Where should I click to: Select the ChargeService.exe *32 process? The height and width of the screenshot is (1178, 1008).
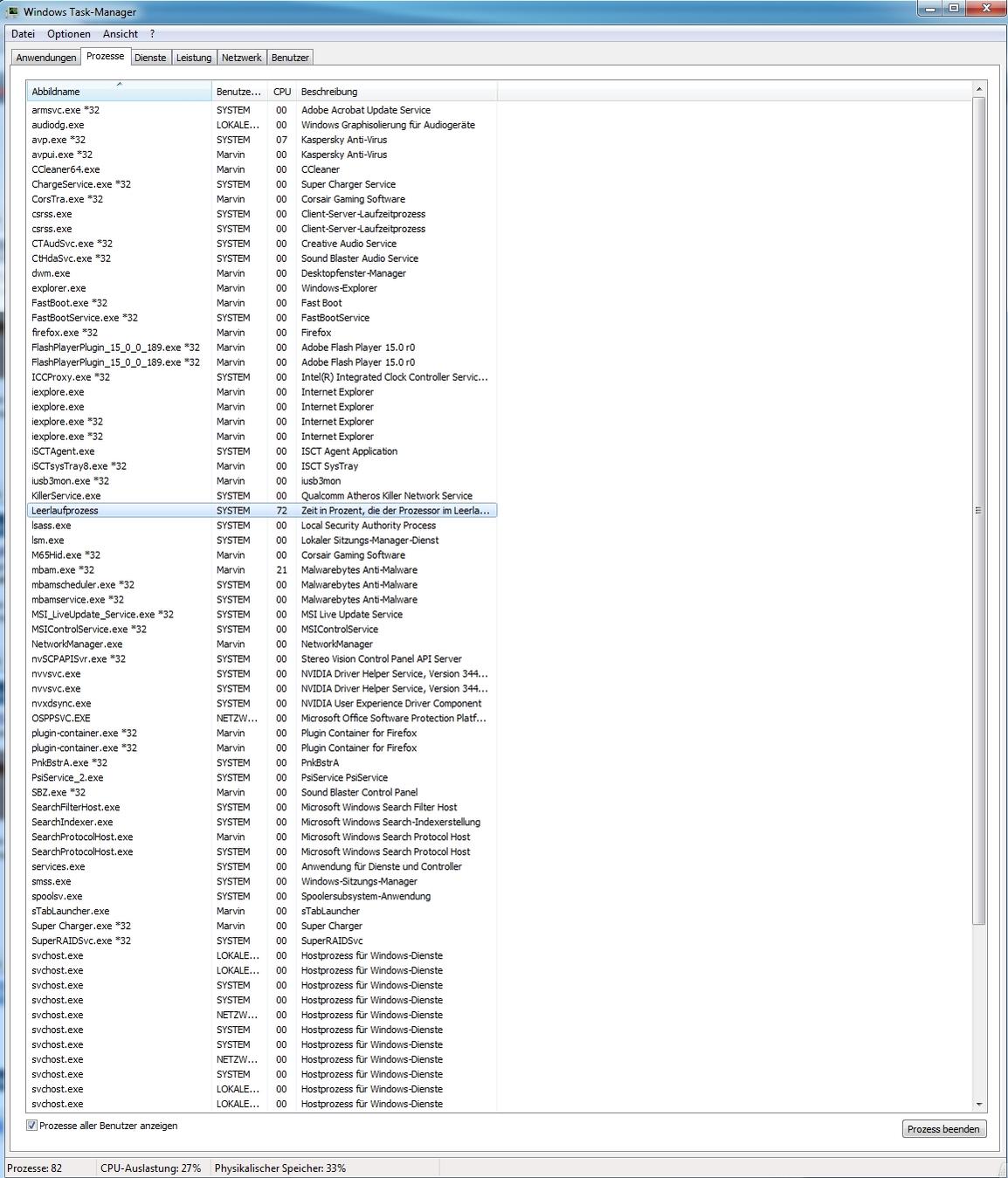(x=262, y=184)
